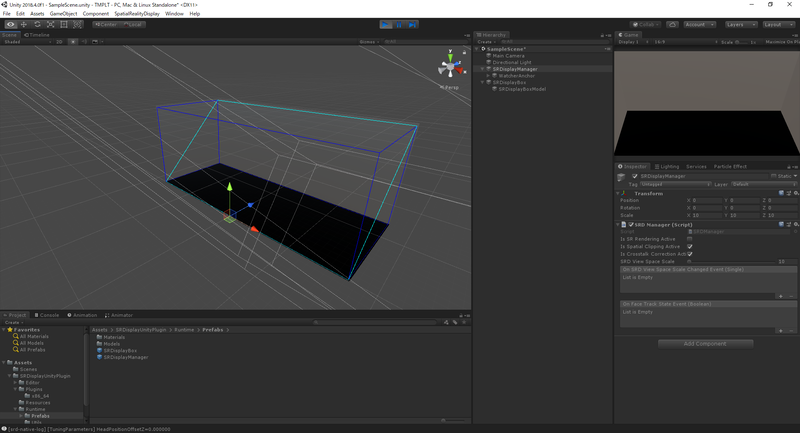Expand the WatcherAnchor hierarchy item
This screenshot has height=433, width=800.
pyautogui.click(x=488, y=76)
